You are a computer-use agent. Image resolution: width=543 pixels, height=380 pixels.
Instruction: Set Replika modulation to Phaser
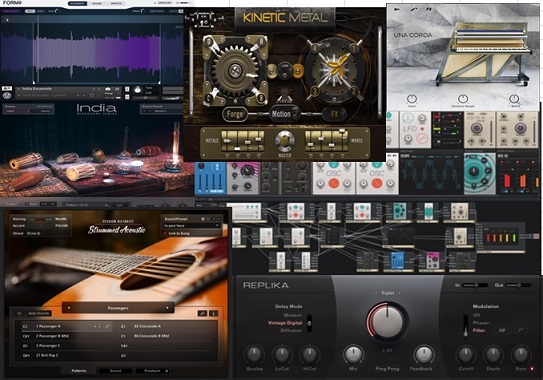pos(481,323)
